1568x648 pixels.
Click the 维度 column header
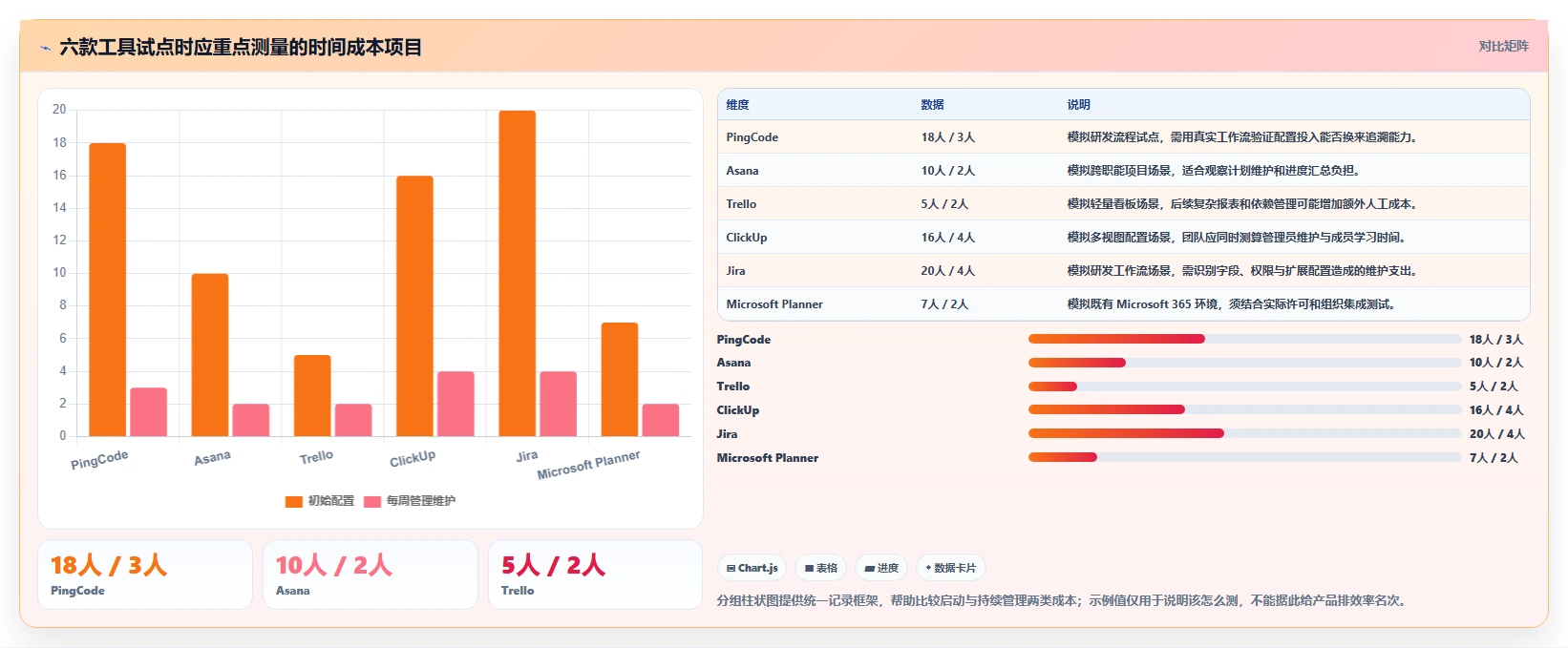pos(737,105)
